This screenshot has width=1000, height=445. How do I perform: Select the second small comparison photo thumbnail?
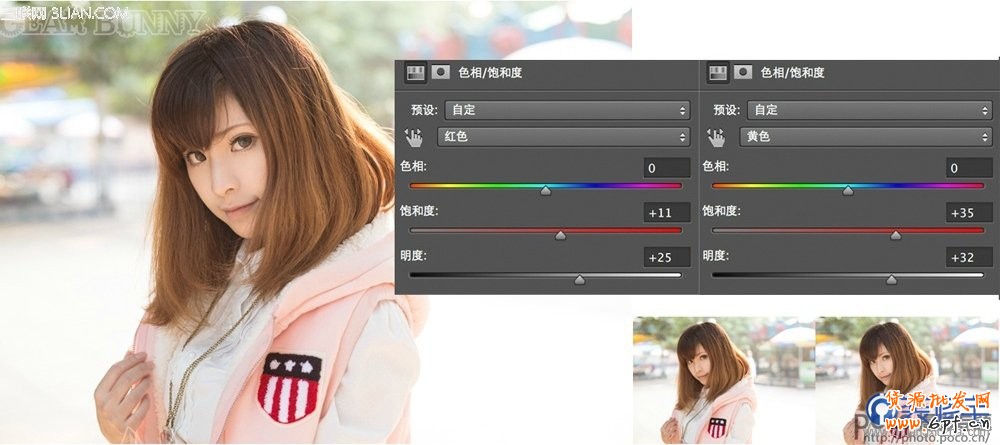point(905,380)
